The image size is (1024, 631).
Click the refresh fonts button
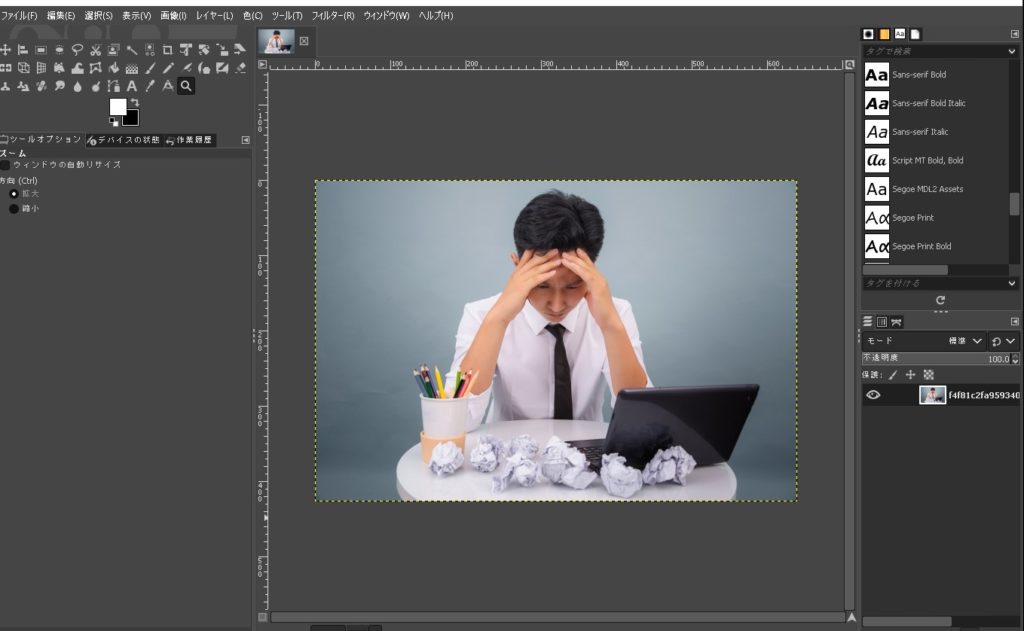tap(940, 300)
